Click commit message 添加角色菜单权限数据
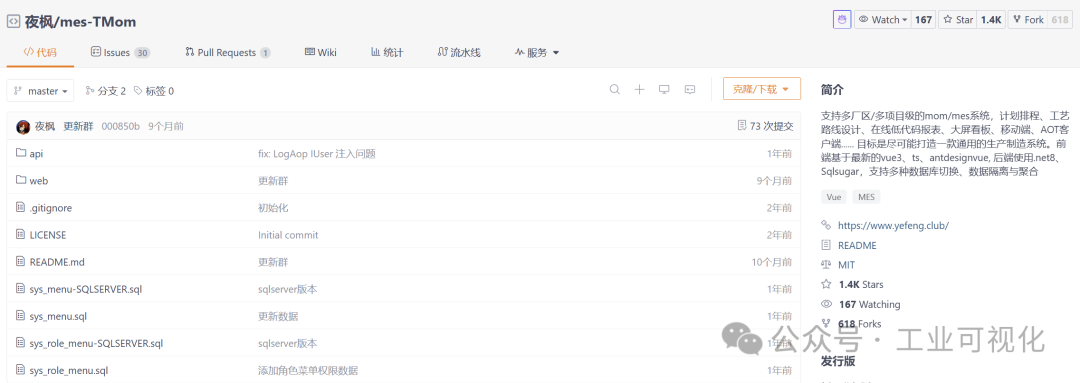 [308, 371]
